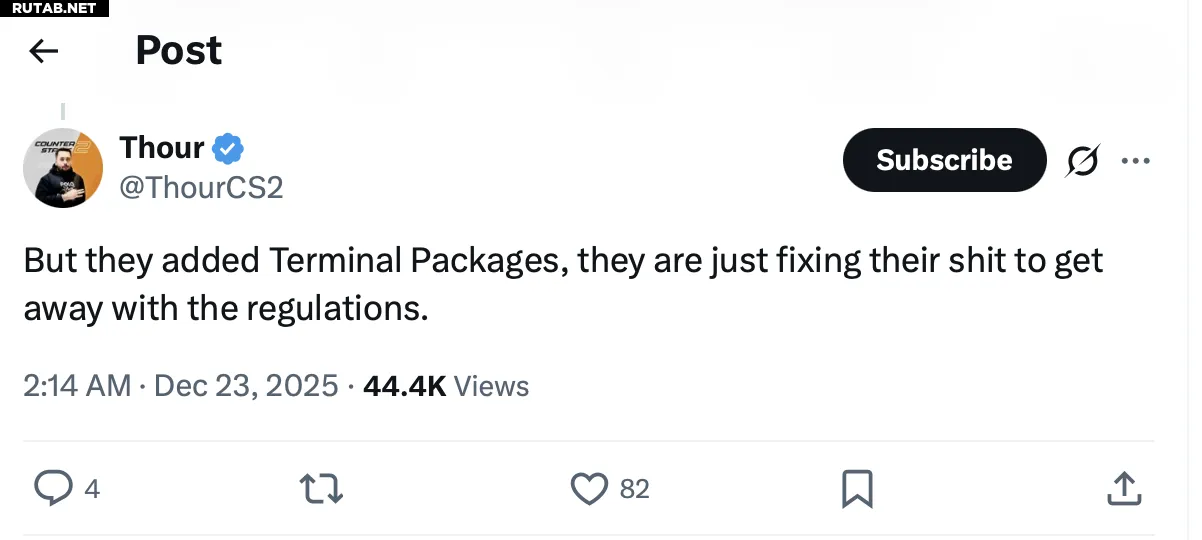The width and height of the screenshot is (1202, 540).
Task: Click the Grok slashed-circle icon
Action: (1082, 160)
